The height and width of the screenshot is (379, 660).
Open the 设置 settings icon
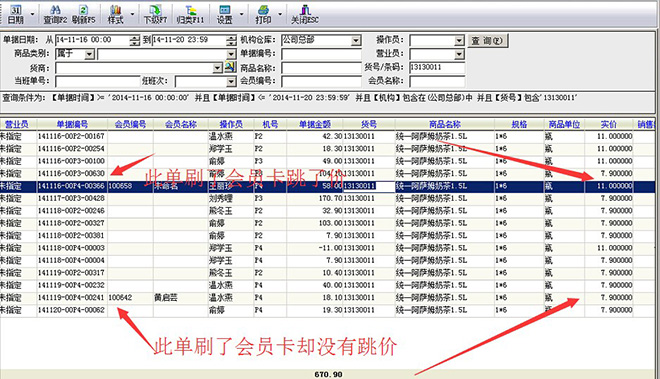(x=224, y=10)
